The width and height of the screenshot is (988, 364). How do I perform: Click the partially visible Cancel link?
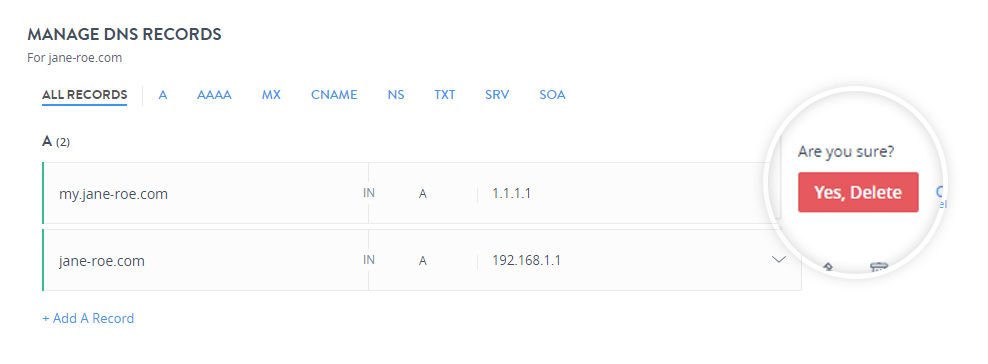point(941,196)
